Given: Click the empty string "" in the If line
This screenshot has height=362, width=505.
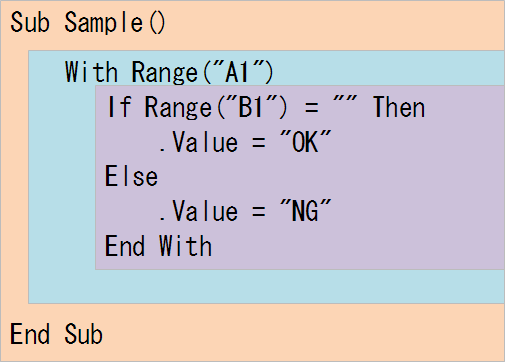Looking at the screenshot, I should point(345,100).
